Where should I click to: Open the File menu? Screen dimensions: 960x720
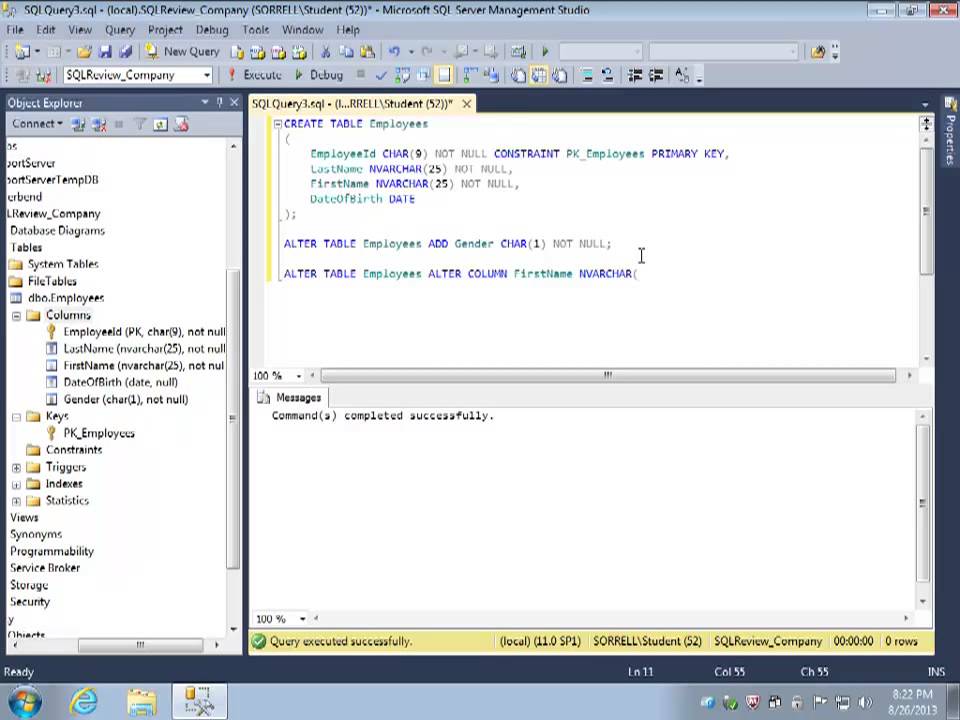click(x=15, y=30)
